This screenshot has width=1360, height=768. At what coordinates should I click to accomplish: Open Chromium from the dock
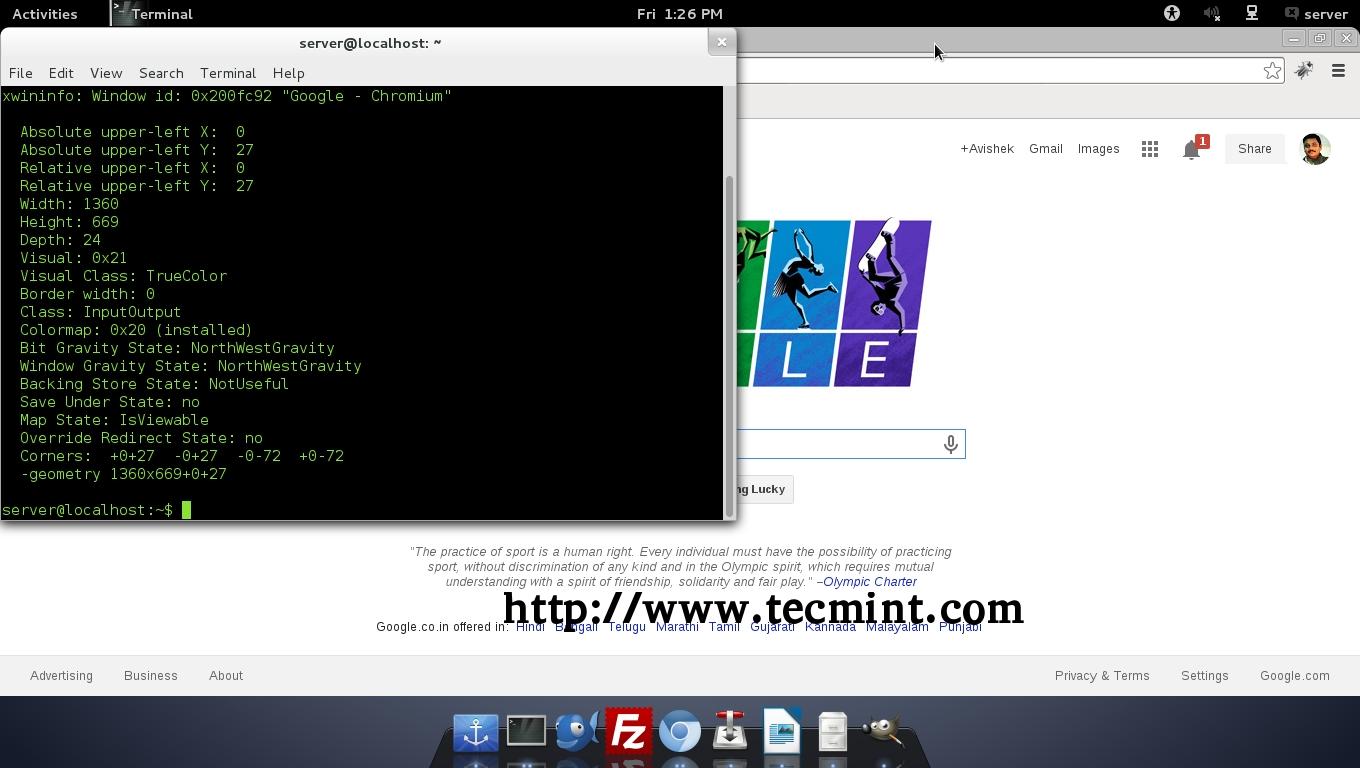coord(679,730)
